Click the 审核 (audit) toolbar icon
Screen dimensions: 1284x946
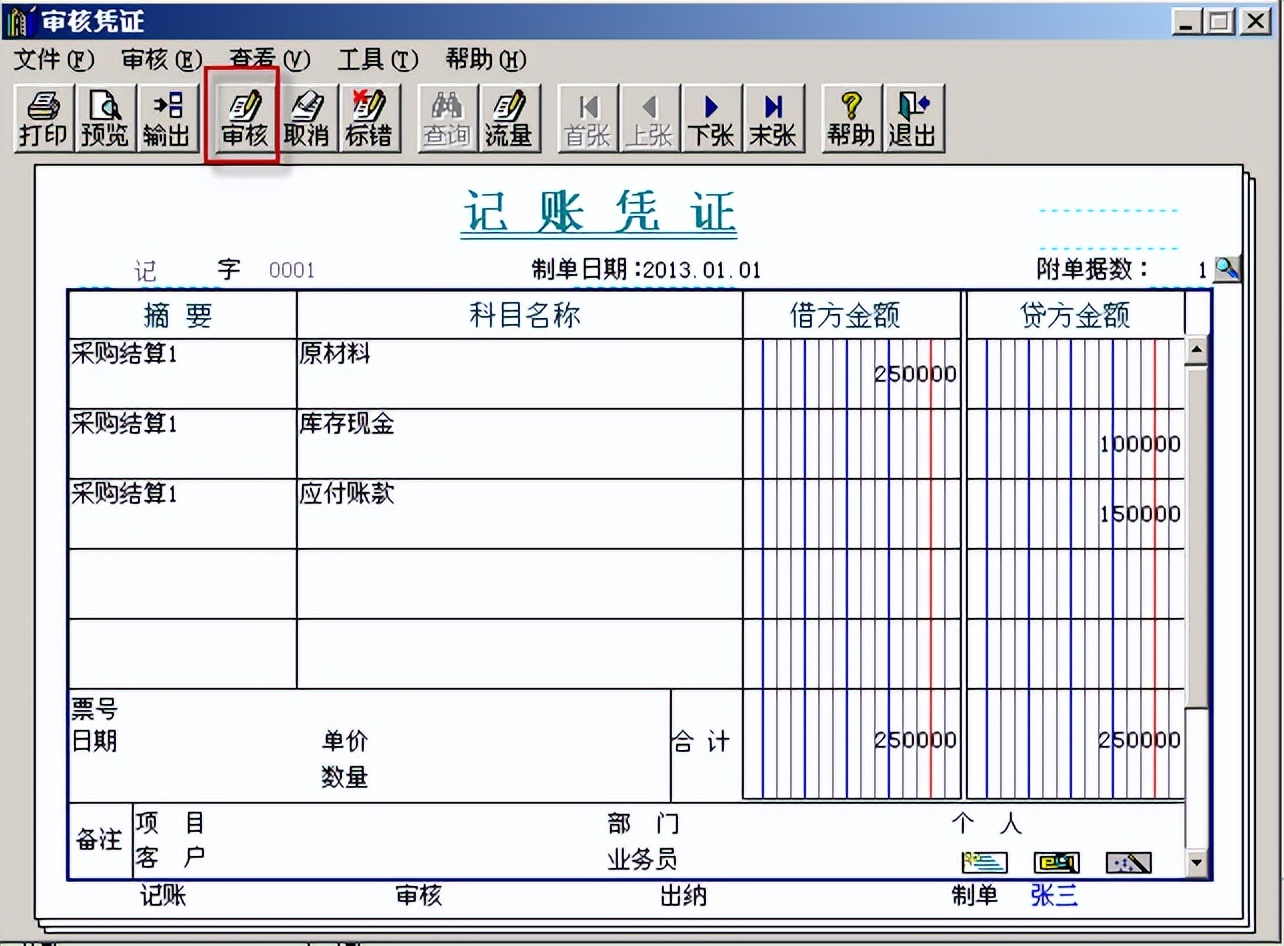242,117
